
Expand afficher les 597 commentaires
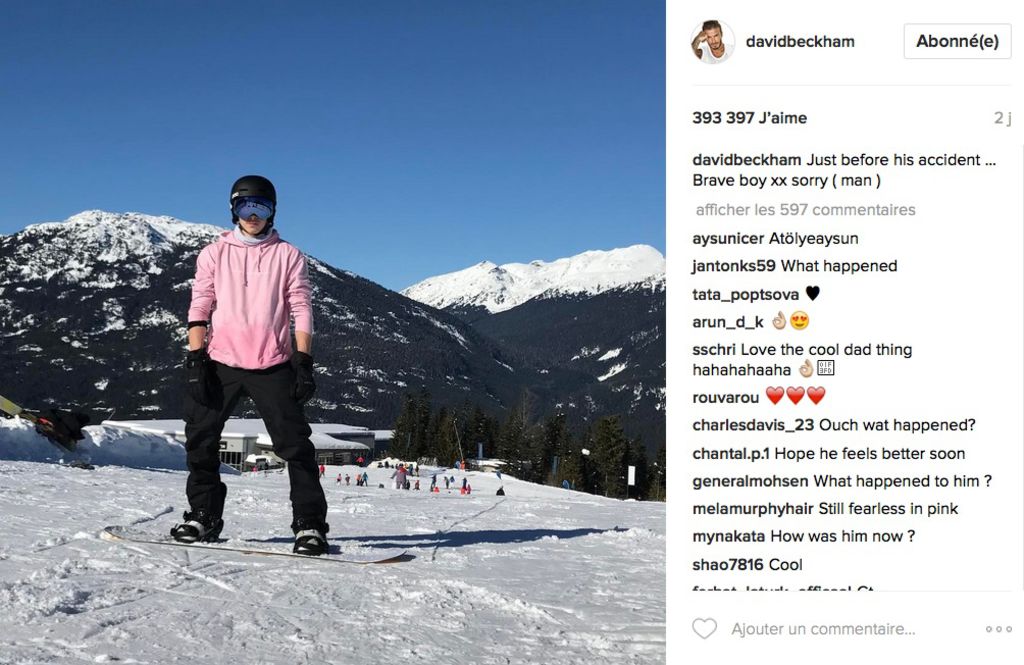[x=805, y=210]
